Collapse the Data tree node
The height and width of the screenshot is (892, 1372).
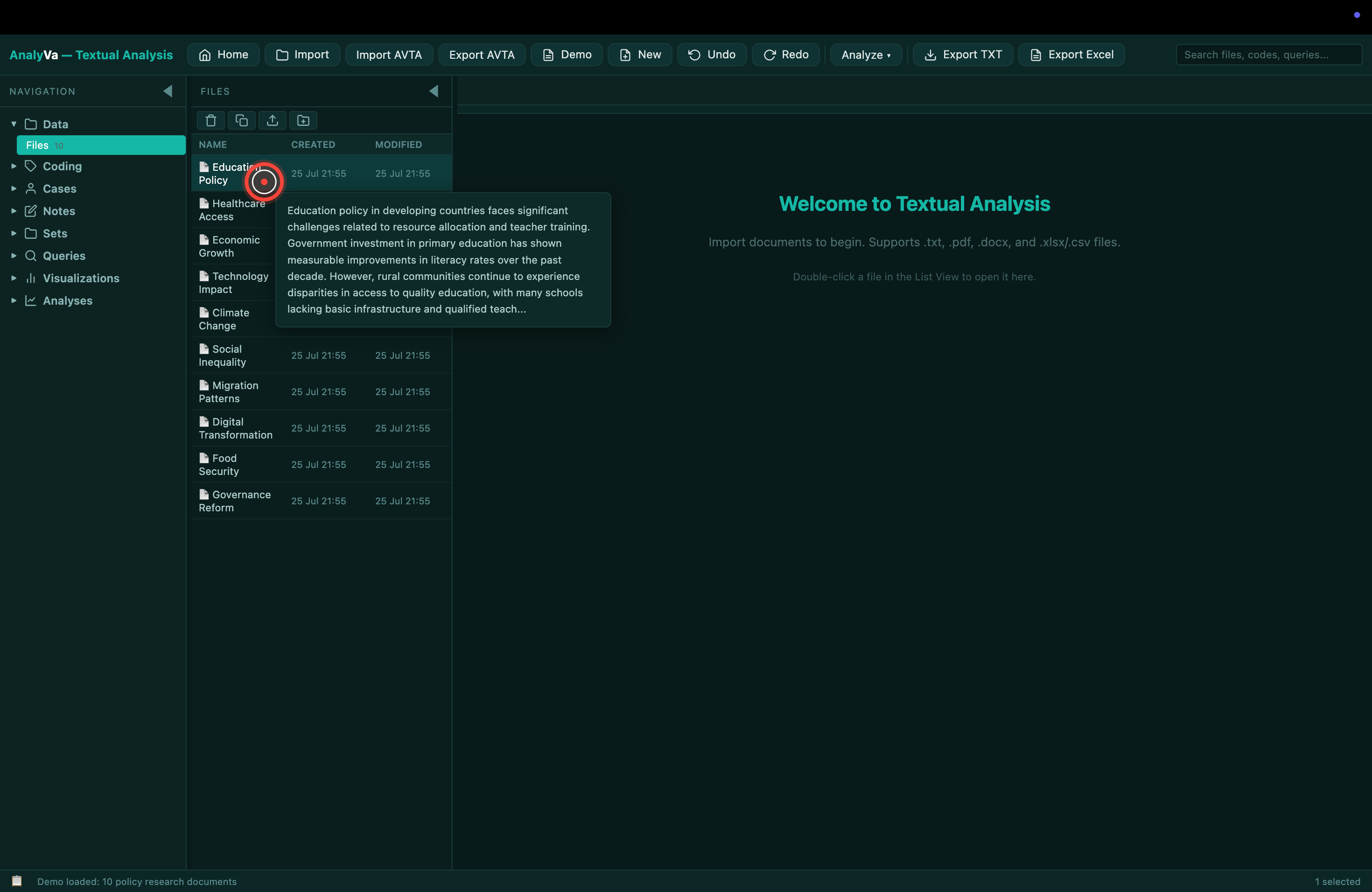pyautogui.click(x=14, y=124)
